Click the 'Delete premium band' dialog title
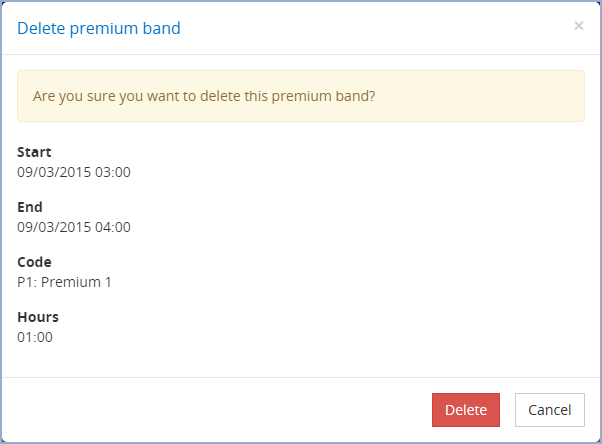 (99, 28)
